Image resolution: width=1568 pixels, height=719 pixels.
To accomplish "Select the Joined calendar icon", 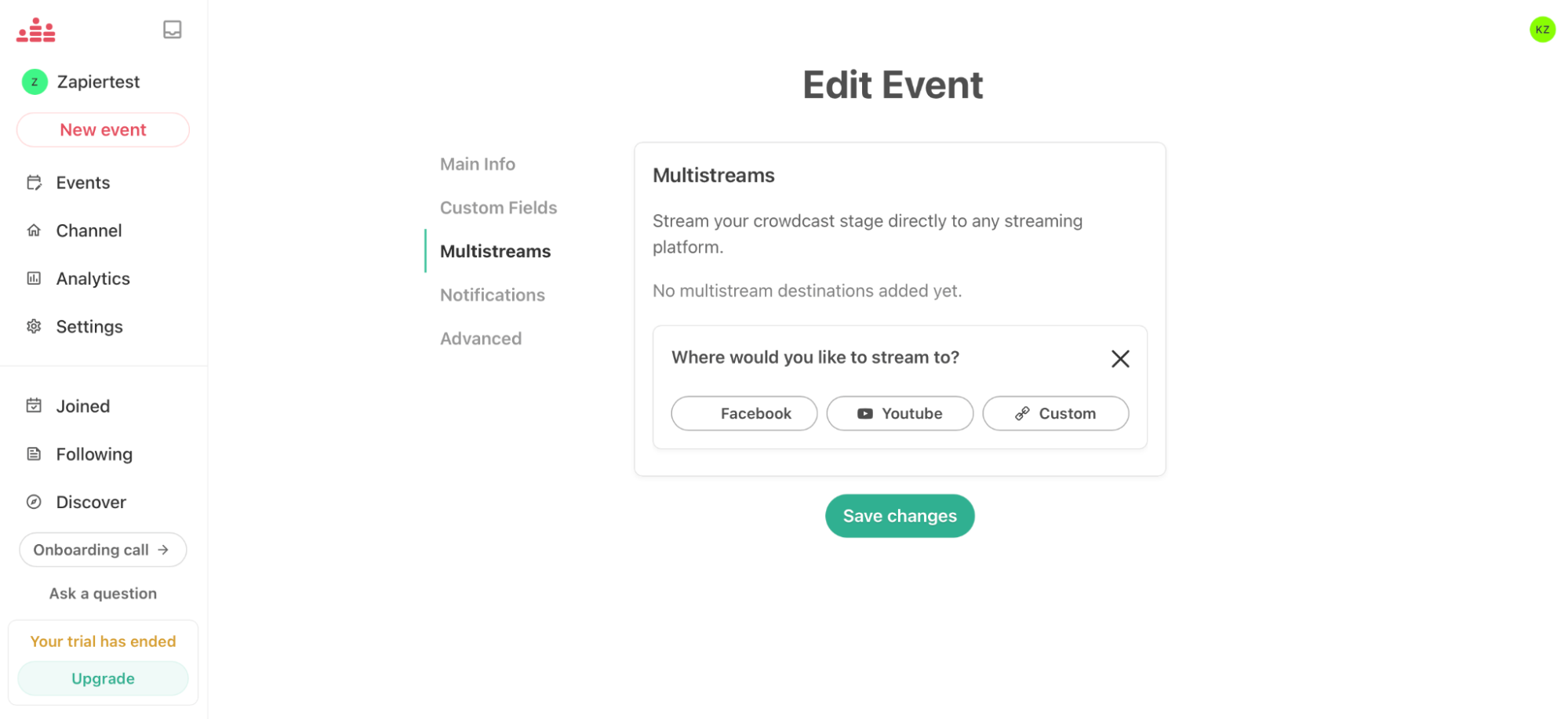I will tap(34, 405).
